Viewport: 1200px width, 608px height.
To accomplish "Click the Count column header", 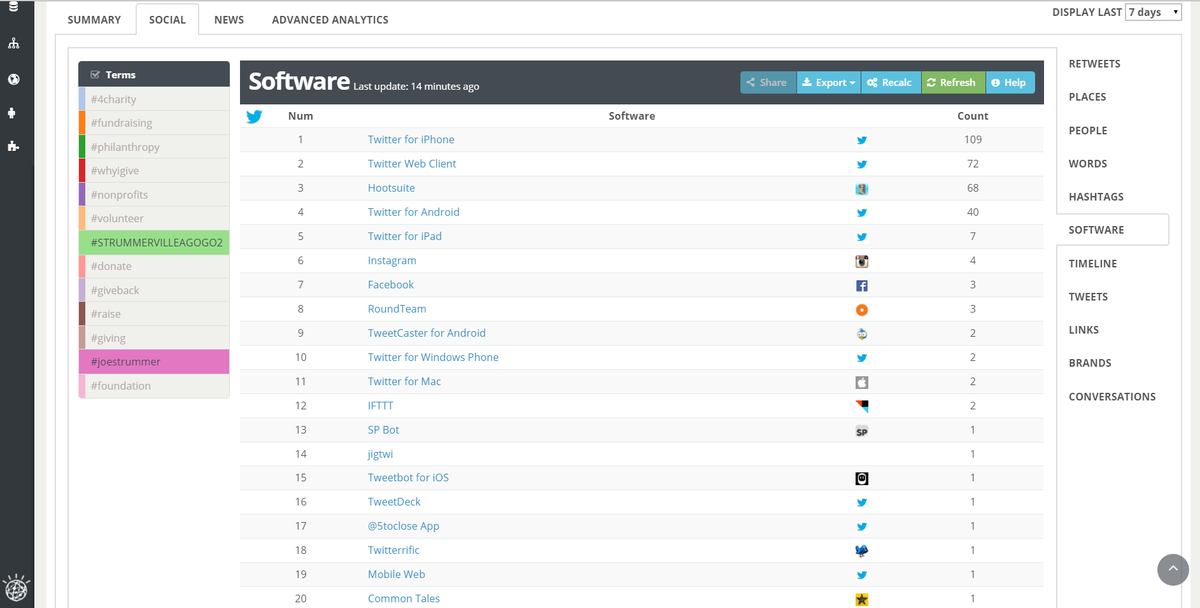I will (972, 116).
